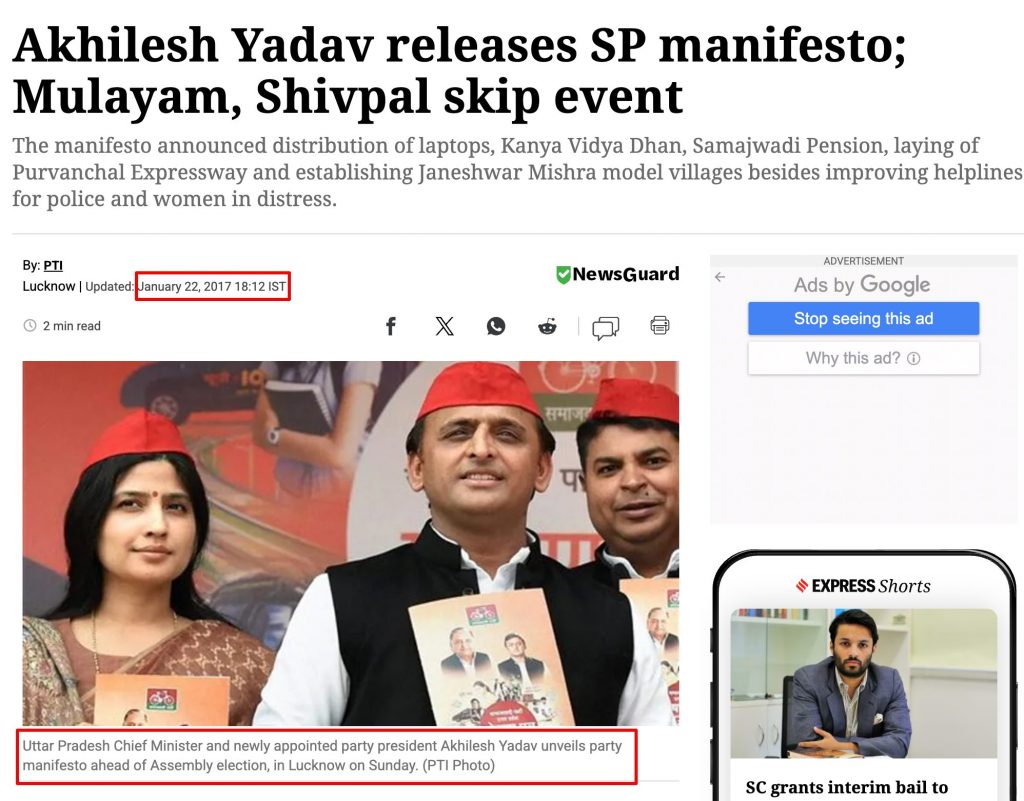Select the Why this ad? button
1024x801 pixels.
coord(863,358)
